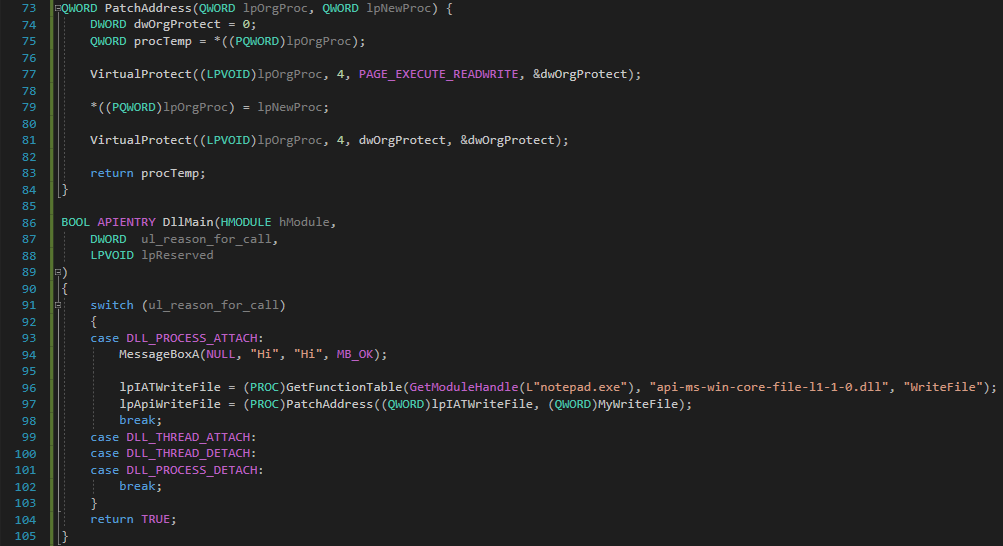1003x546 pixels.
Task: Click "api-ms-win-core-file-l1-1-0.dll" string
Action: point(769,387)
